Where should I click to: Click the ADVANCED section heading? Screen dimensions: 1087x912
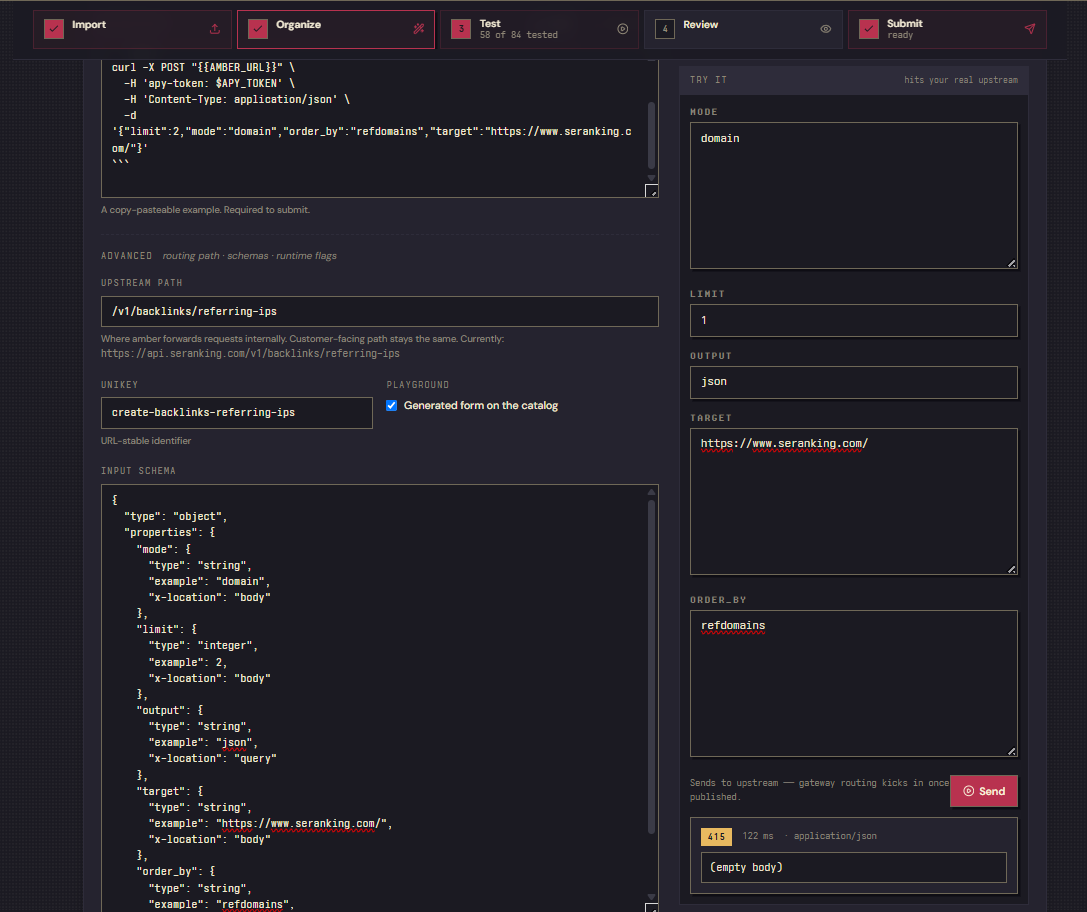pyautogui.click(x=126, y=256)
